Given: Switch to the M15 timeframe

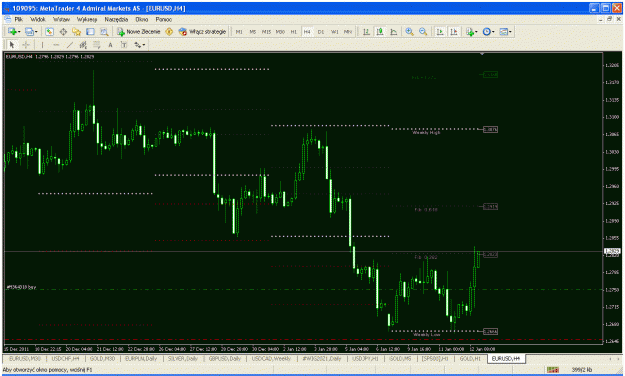Looking at the screenshot, I should pos(266,32).
